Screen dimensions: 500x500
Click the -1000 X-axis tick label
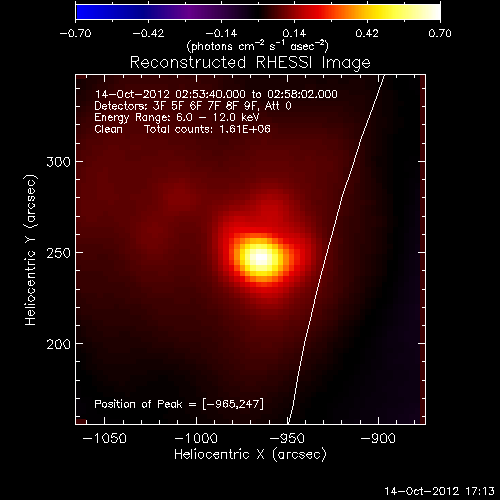pos(196,438)
